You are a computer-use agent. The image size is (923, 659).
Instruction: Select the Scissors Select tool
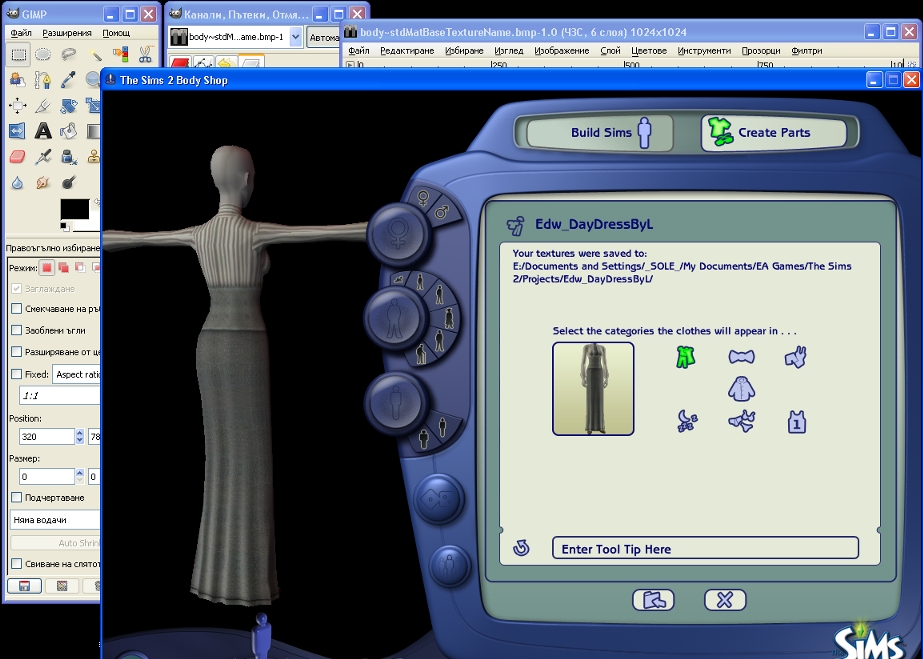pyautogui.click(x=145, y=55)
